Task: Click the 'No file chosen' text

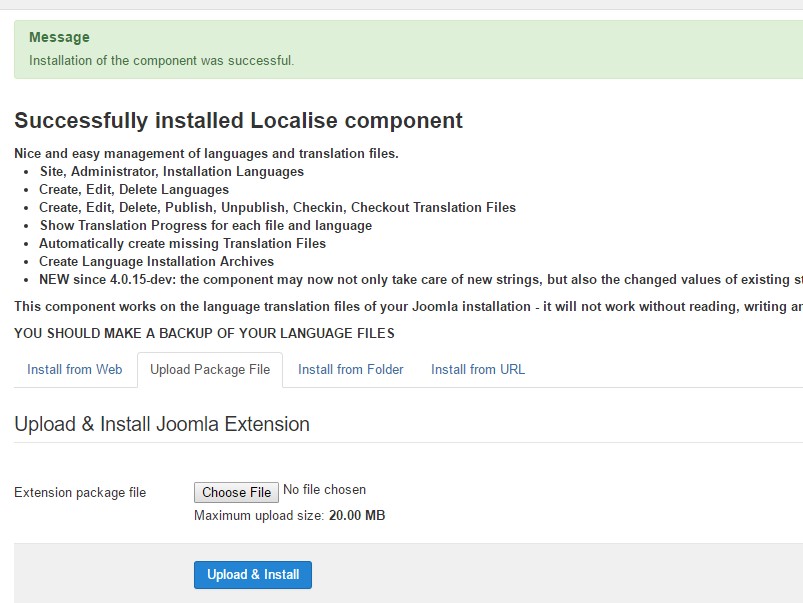Action: tap(325, 490)
